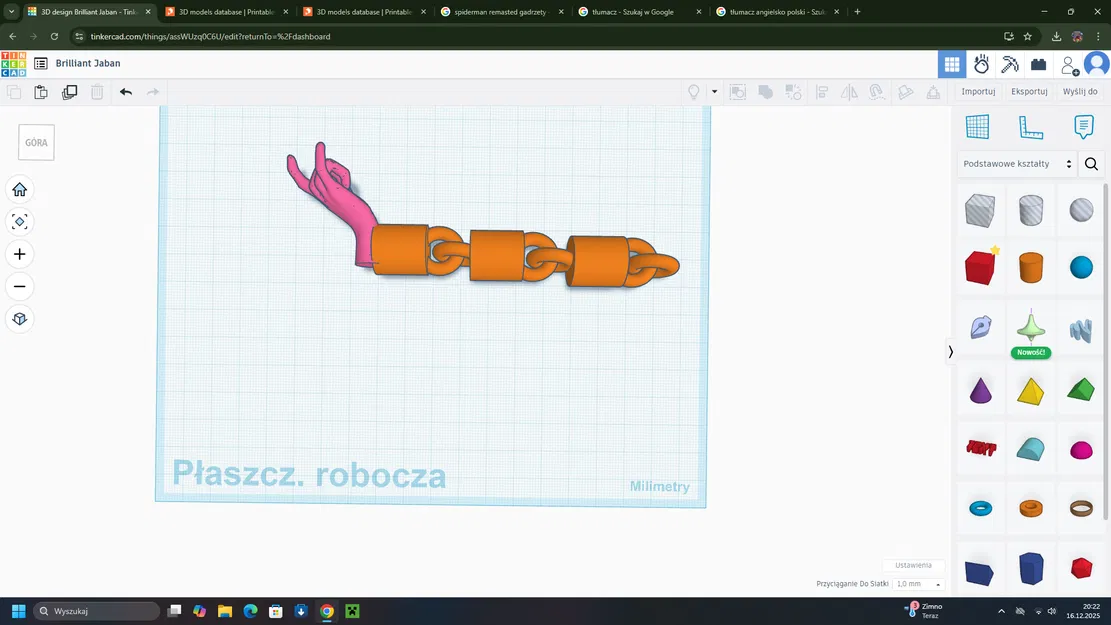
Task: Zoom out with the minus button
Action: click(20, 286)
